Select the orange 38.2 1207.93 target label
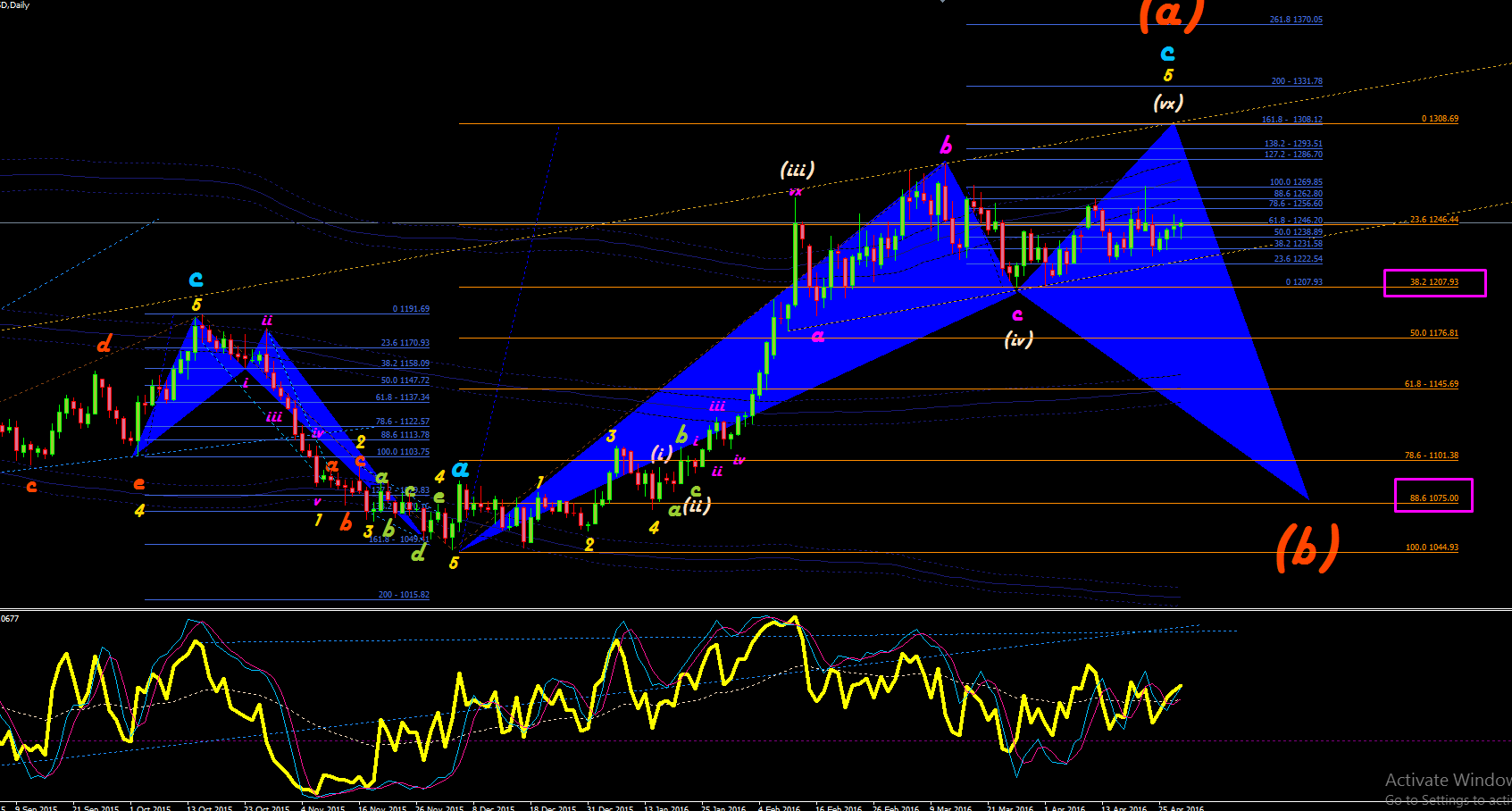Image resolution: width=1512 pixels, height=811 pixels. (1434, 282)
